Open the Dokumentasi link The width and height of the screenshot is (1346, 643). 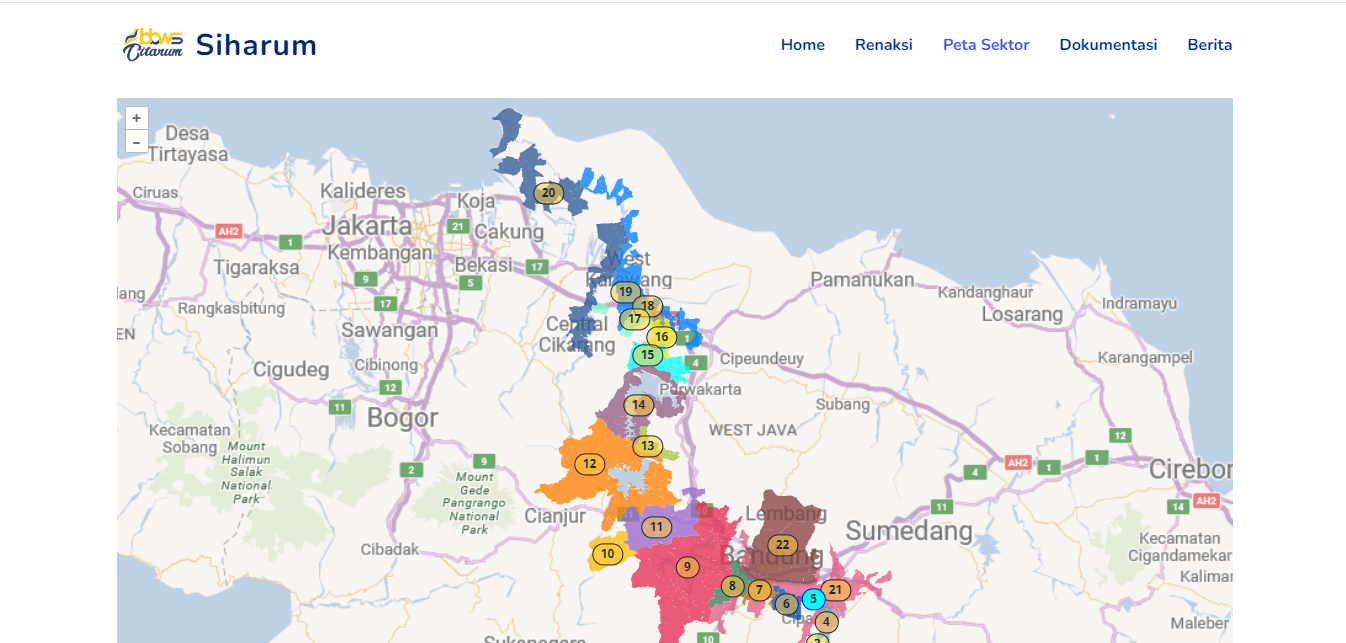click(x=1108, y=45)
